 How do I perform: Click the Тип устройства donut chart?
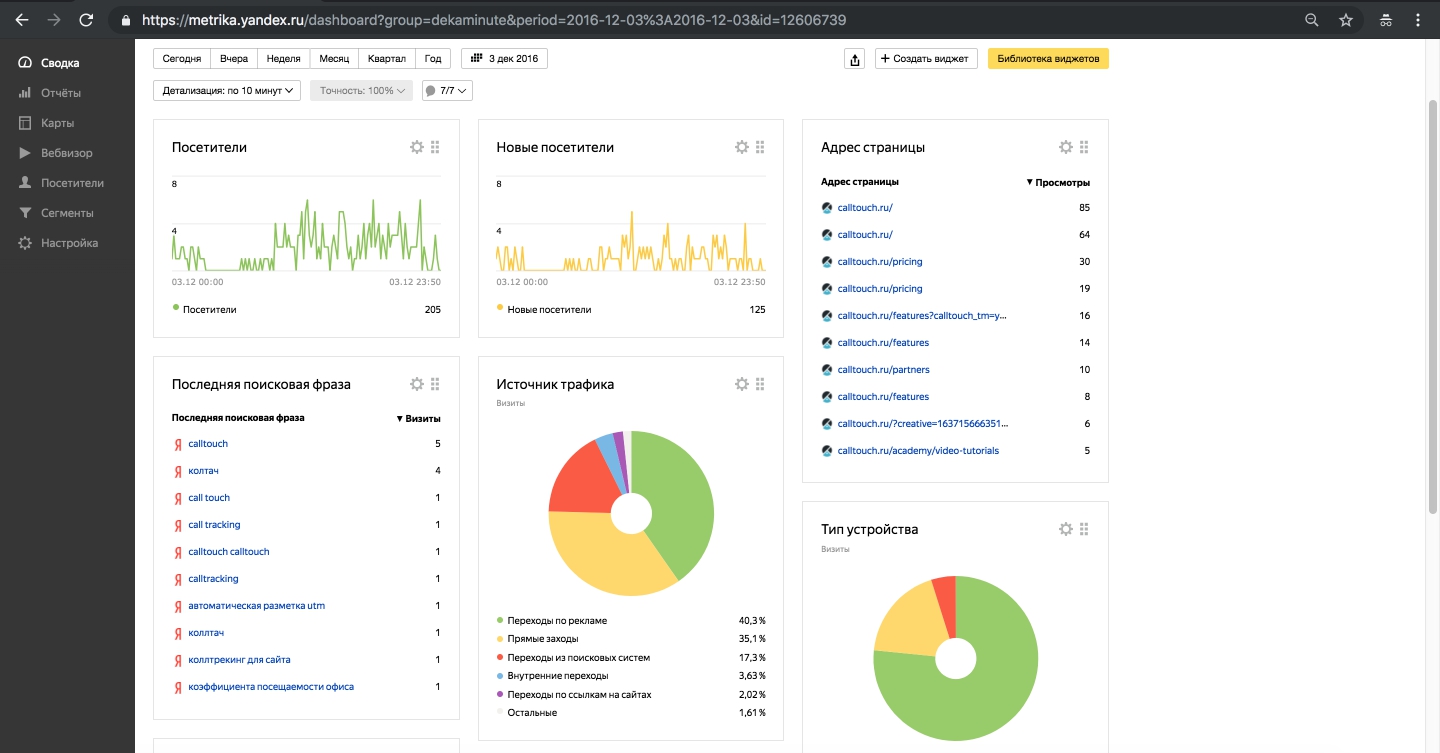(x=956, y=659)
